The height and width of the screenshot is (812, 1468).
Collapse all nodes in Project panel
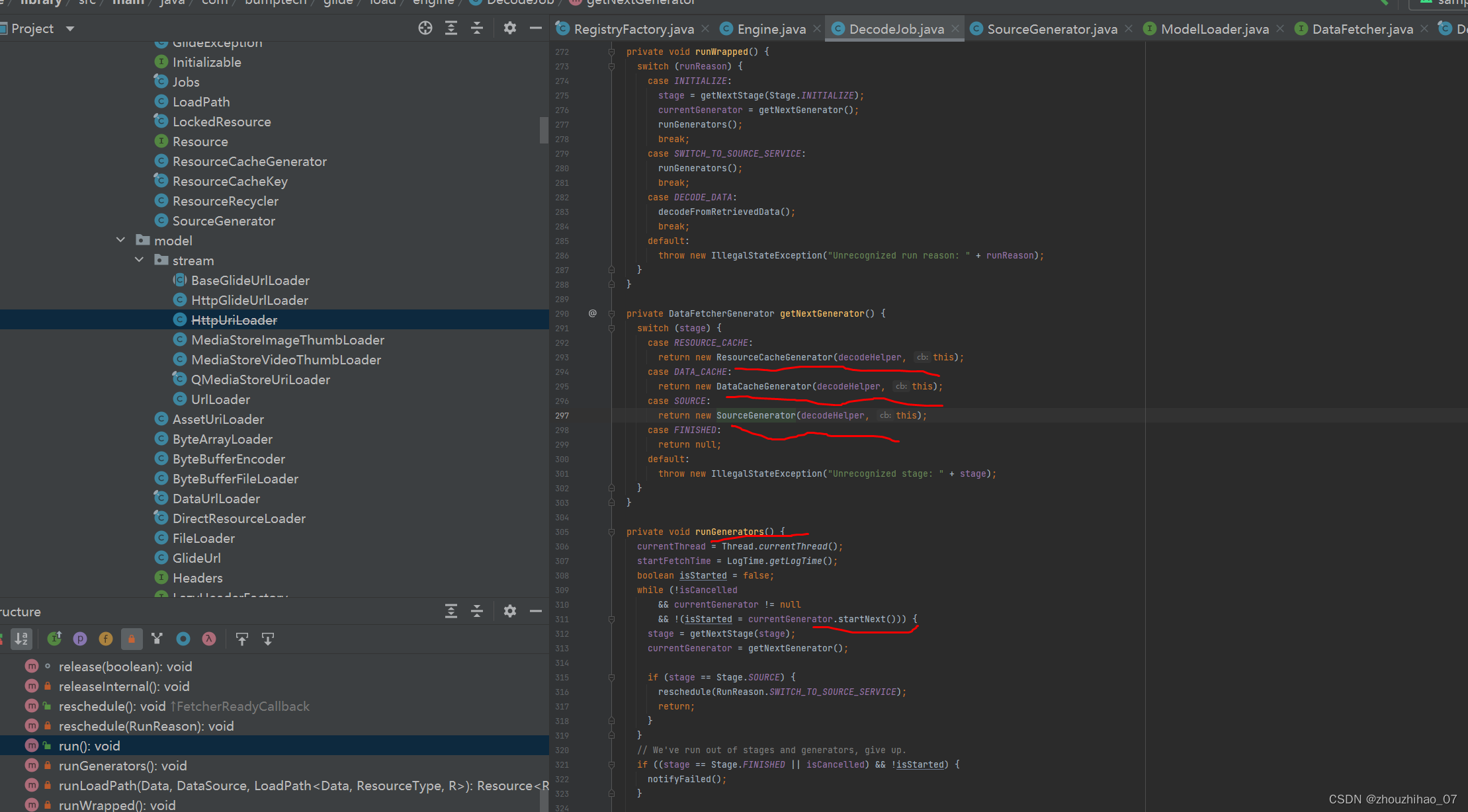coord(477,28)
